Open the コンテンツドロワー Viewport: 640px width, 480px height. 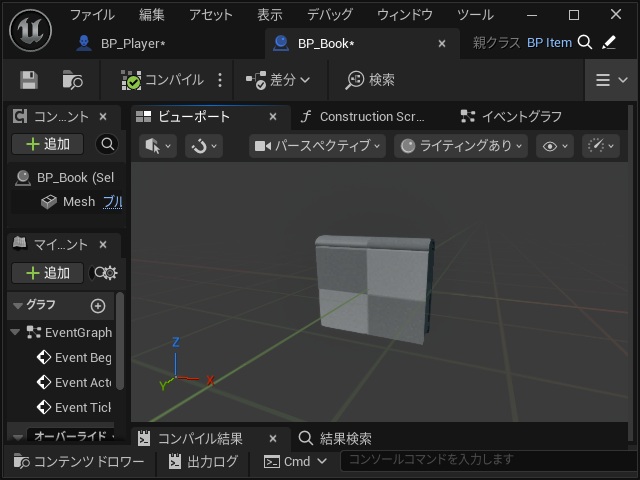click(79, 462)
